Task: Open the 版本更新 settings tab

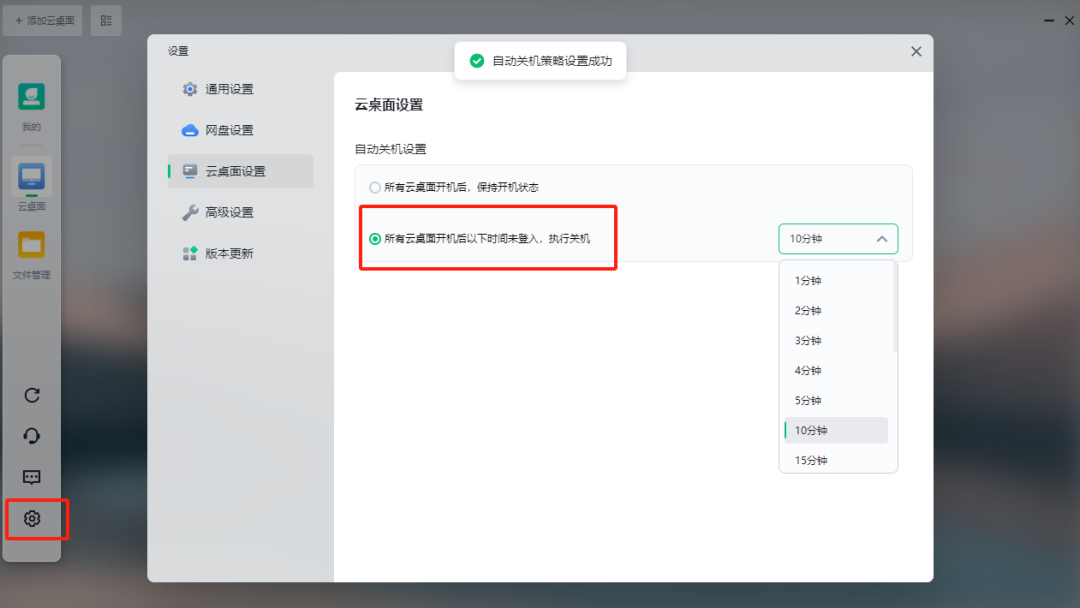Action: click(x=240, y=253)
